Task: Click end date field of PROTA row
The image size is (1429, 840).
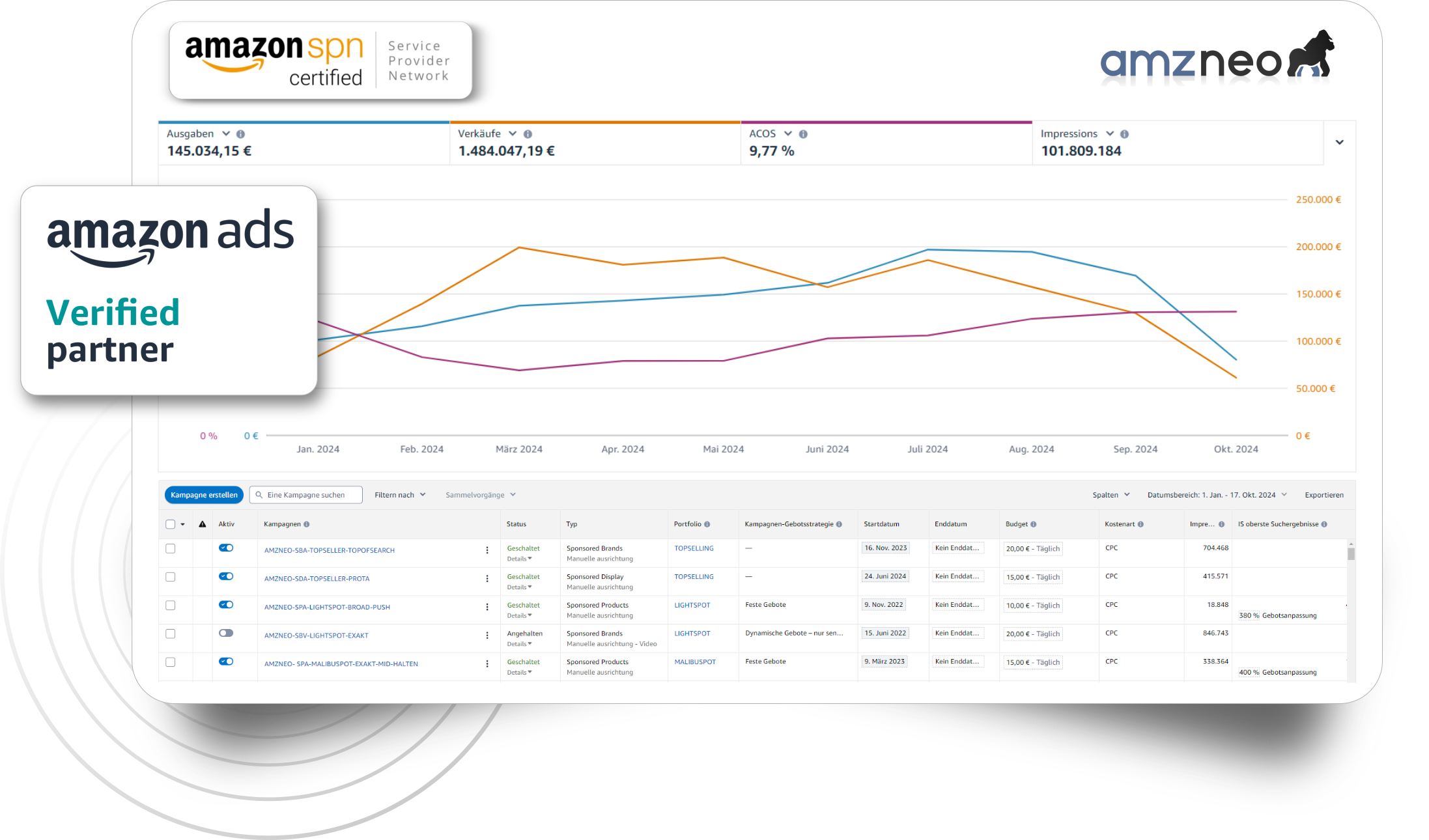Action: coord(957,576)
